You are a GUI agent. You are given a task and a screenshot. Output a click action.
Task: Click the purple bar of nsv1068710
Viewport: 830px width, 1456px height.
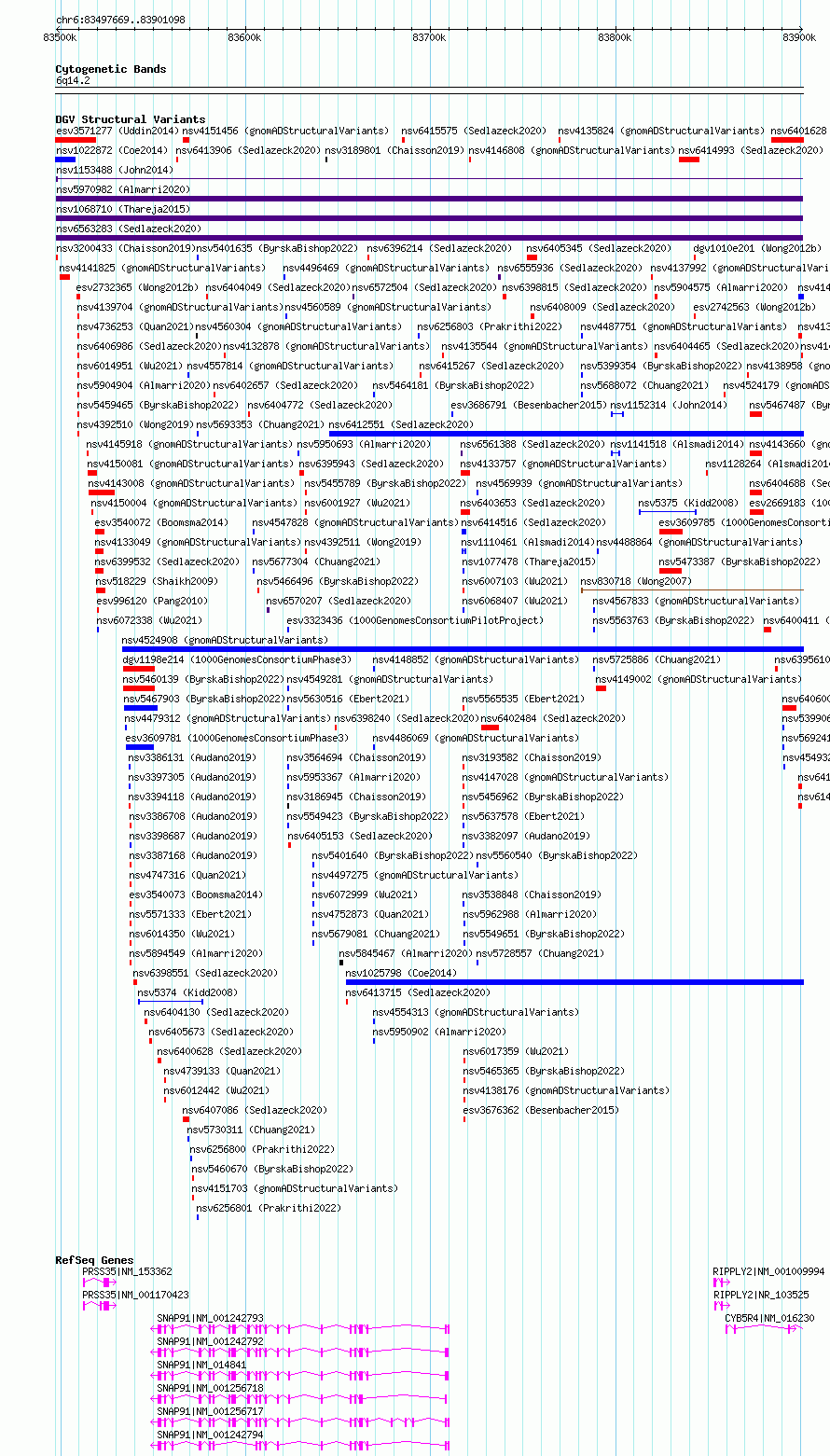coord(429,218)
